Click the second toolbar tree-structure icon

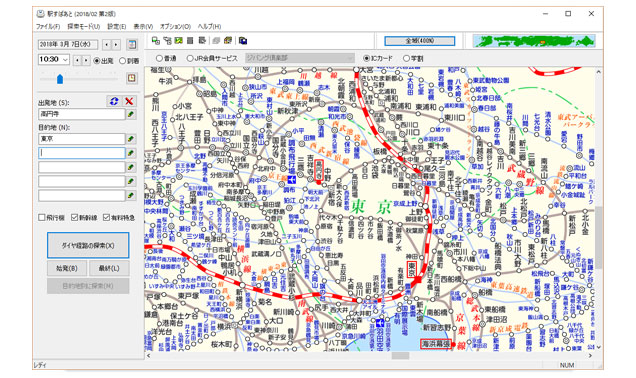point(167,41)
